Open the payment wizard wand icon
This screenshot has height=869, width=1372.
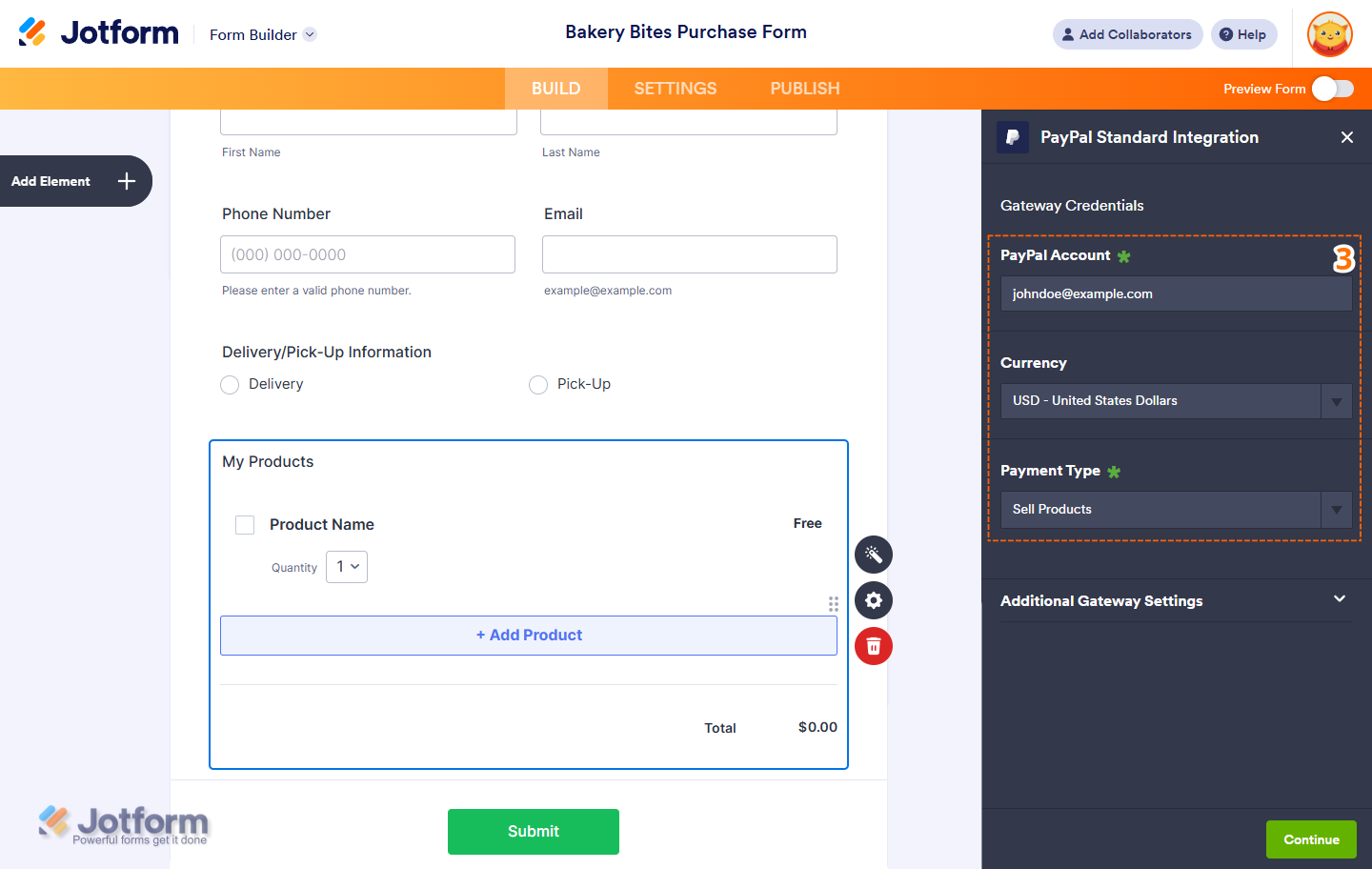coord(873,554)
